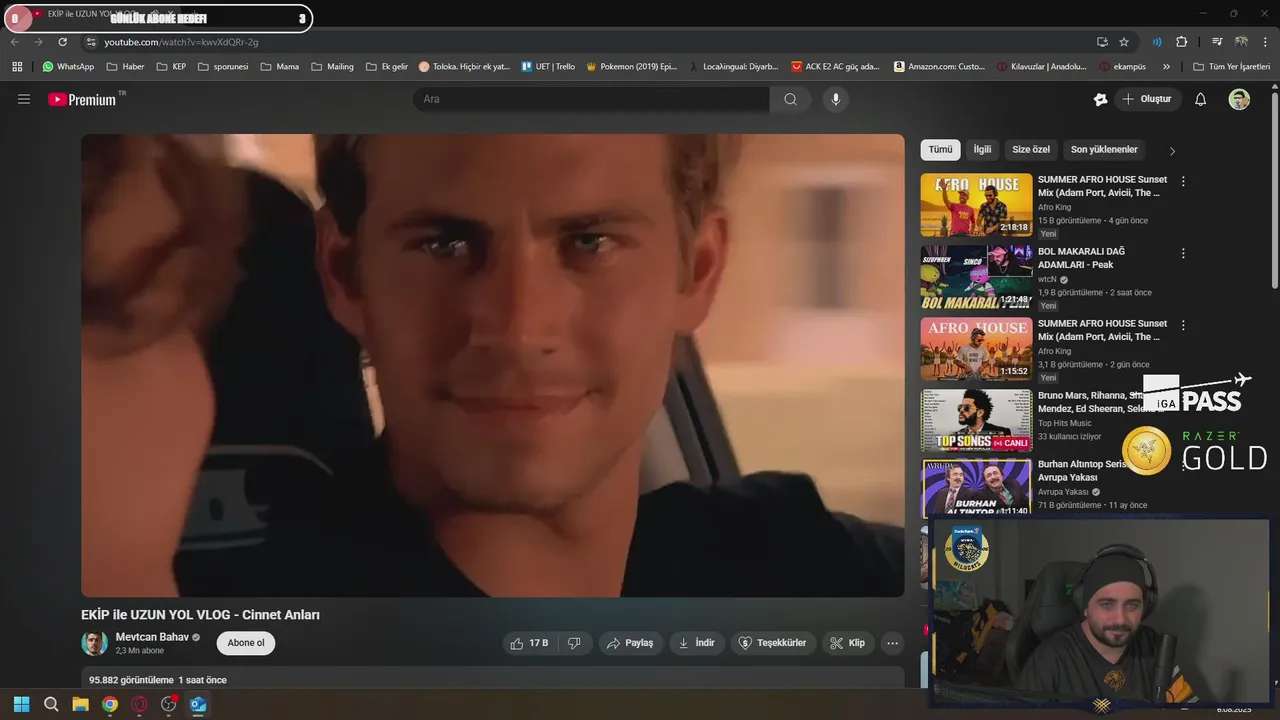Select the Size özel filter chip
The height and width of the screenshot is (720, 1280).
click(1031, 150)
